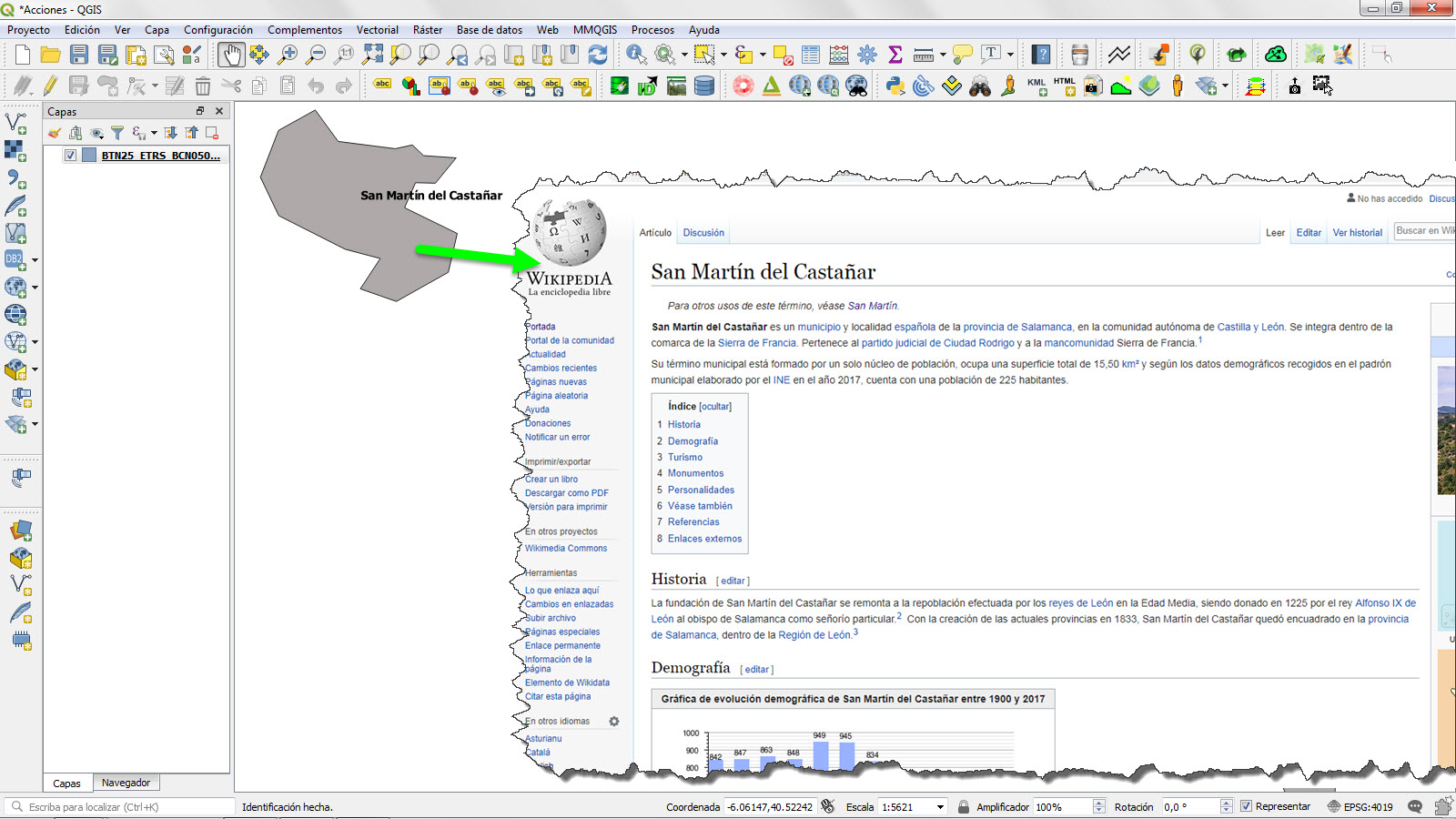1456x819 pixels.
Task: Click the Rotación value stepper arrows
Action: [x=1227, y=807]
